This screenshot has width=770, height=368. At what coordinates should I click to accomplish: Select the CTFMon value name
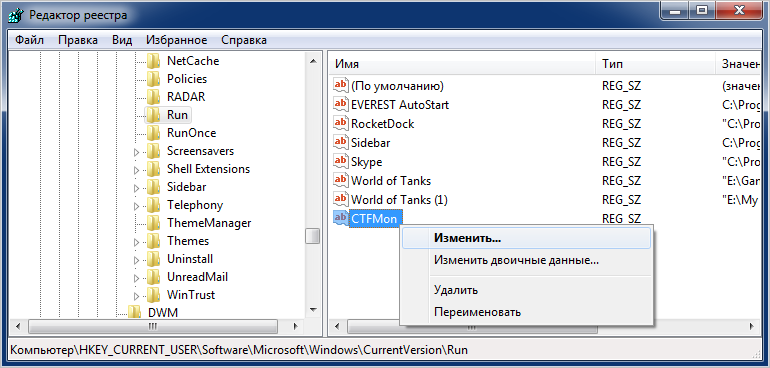point(374,219)
